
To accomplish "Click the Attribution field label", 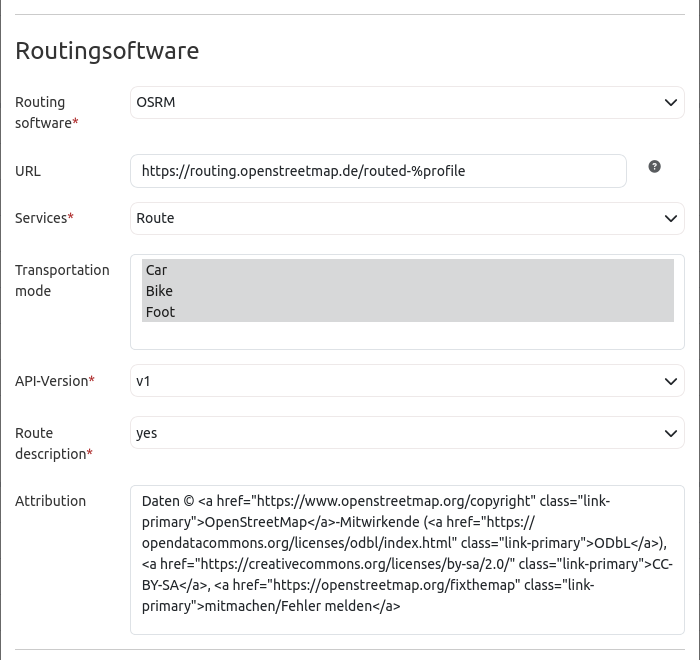I will pyautogui.click(x=50, y=501).
